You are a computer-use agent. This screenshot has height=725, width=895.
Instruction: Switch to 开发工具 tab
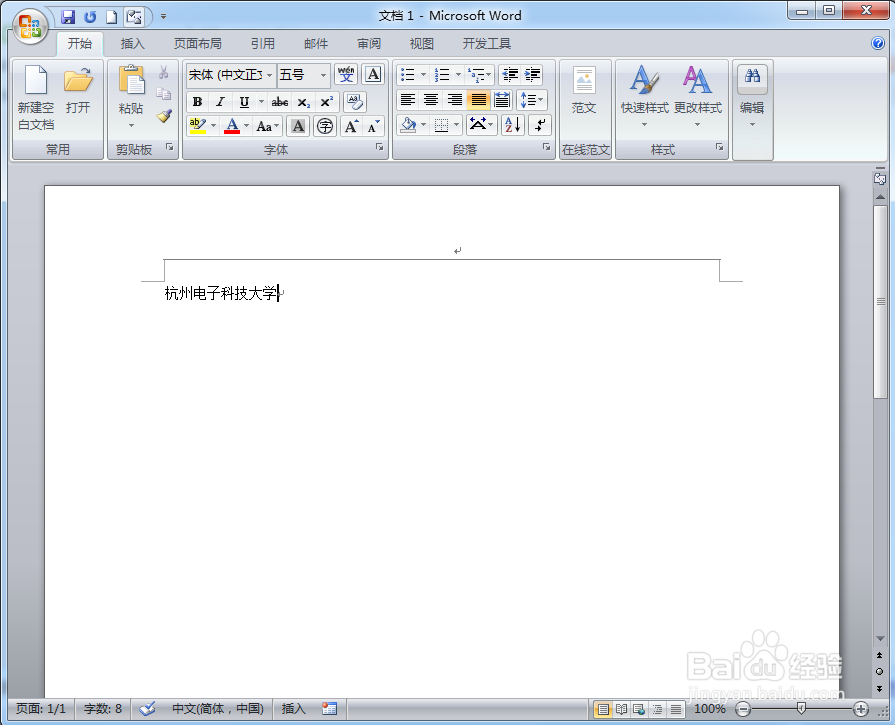[486, 43]
